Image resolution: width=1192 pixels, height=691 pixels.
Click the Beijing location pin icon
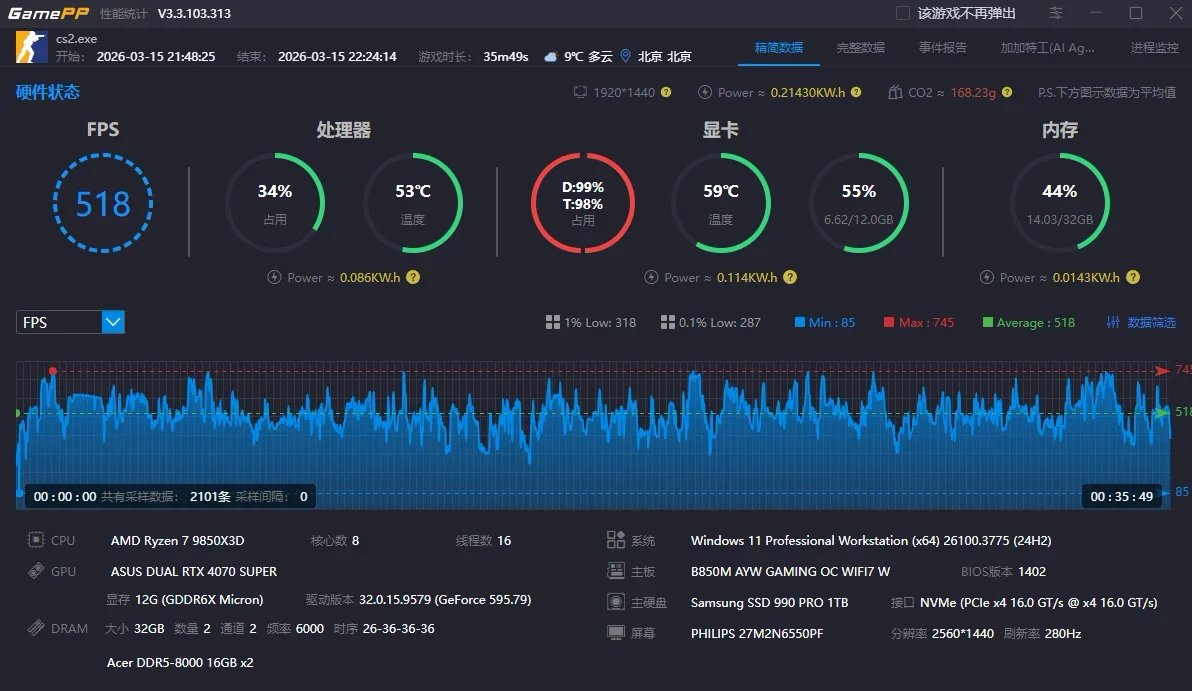click(x=626, y=56)
